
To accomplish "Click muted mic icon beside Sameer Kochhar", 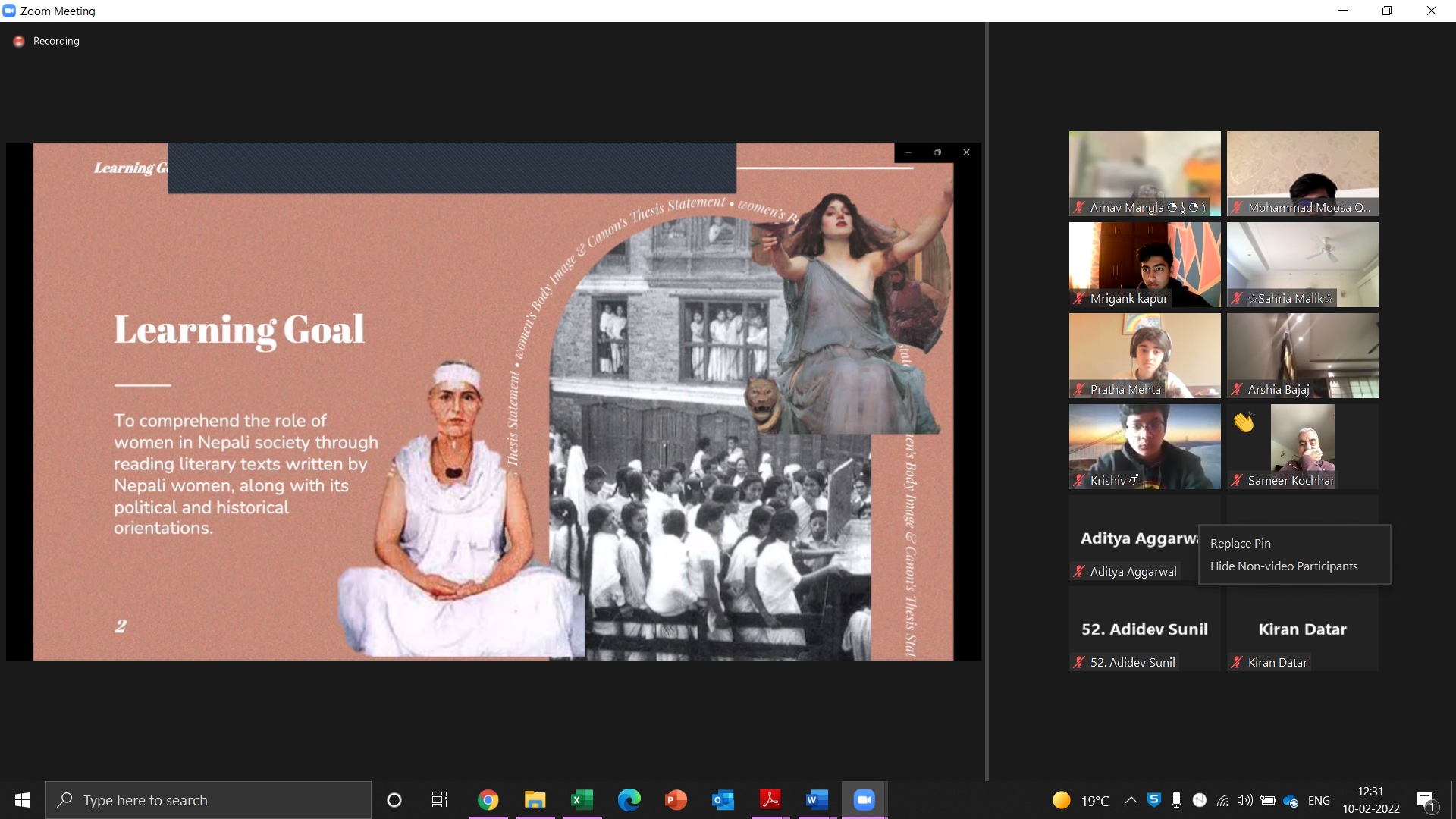I will click(1237, 481).
